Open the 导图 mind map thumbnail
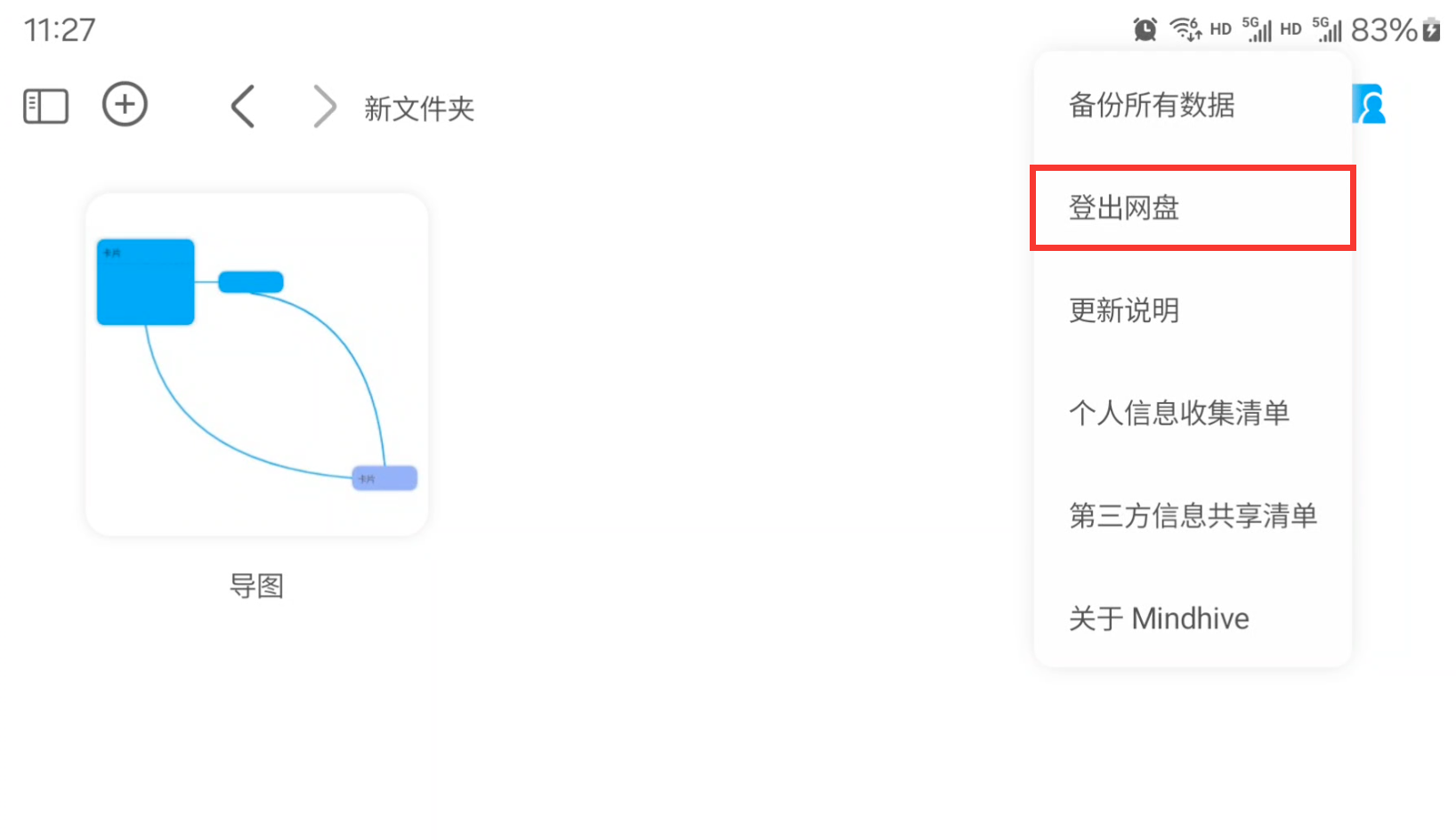The image size is (1456, 840). coord(256,365)
